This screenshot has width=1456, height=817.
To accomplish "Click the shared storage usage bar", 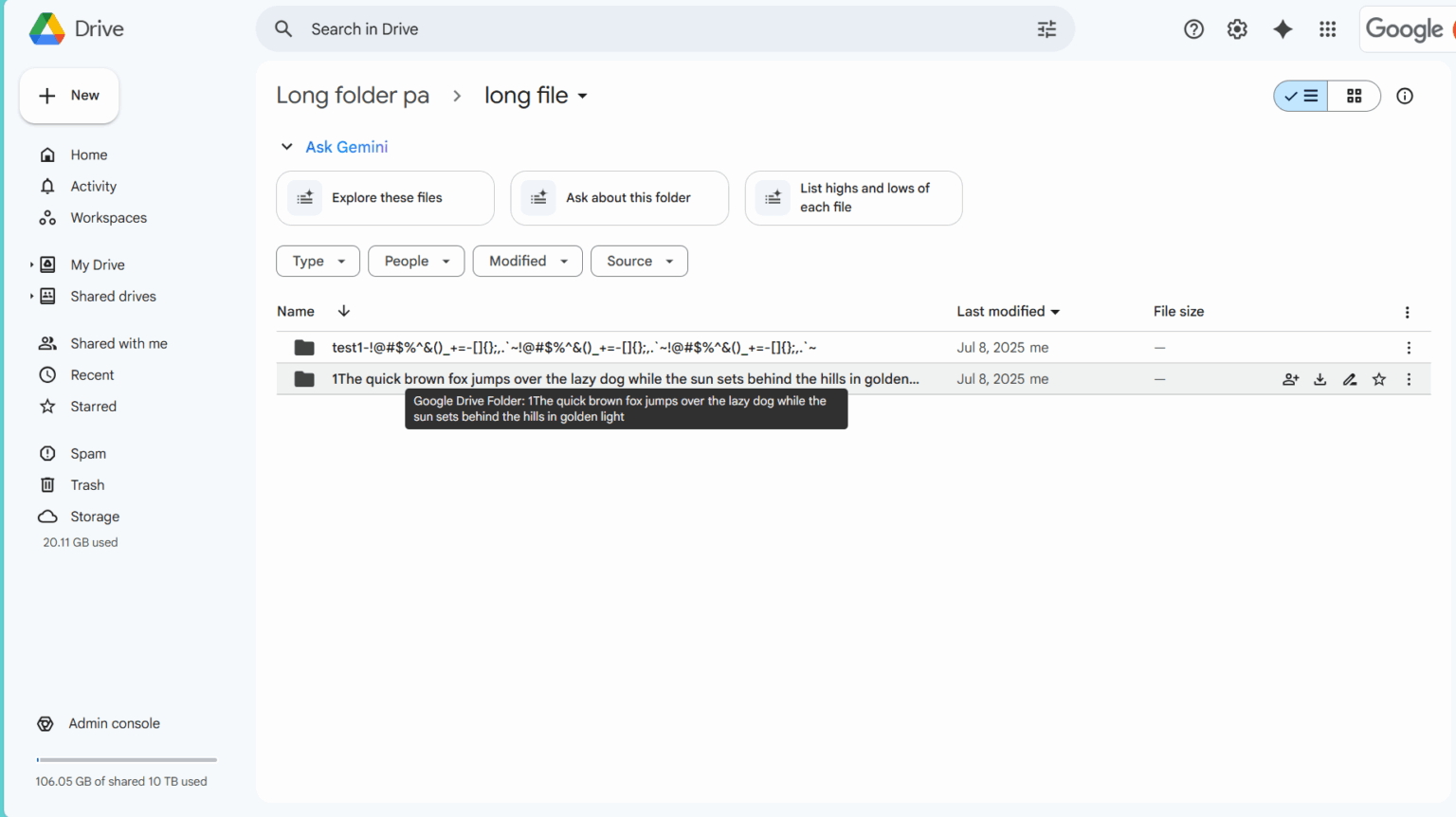I will 126,759.
